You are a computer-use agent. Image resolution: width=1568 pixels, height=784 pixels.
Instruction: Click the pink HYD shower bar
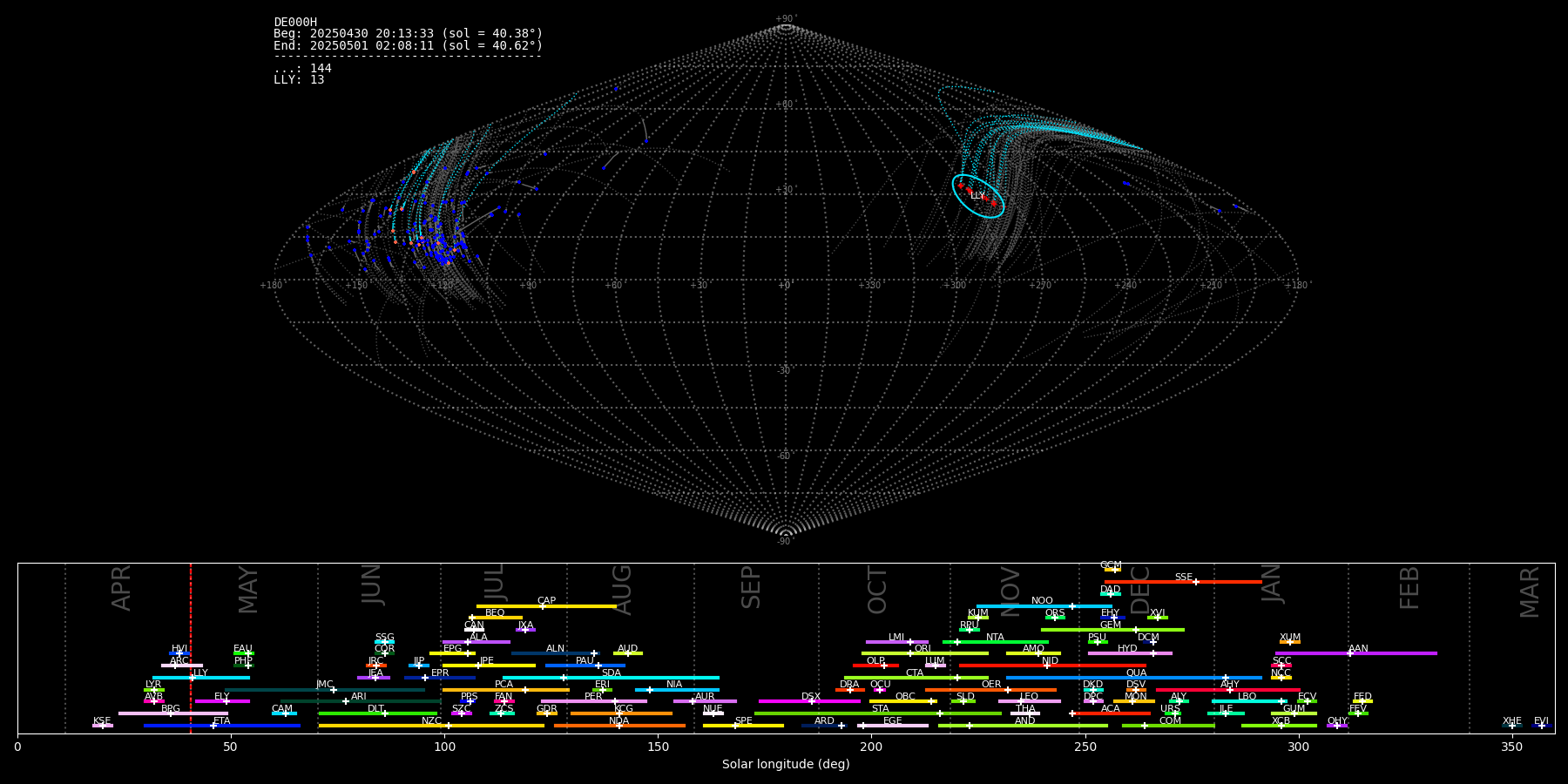point(1130,653)
